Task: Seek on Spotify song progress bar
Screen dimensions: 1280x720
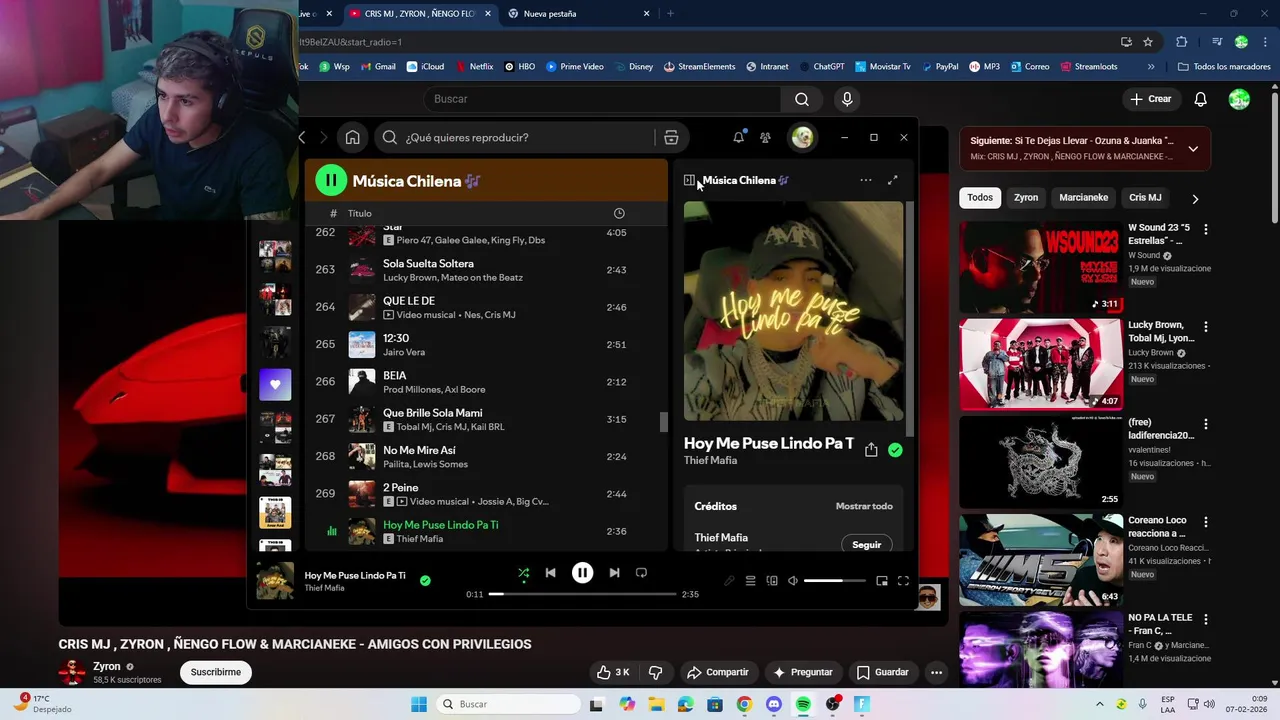Action: click(582, 594)
